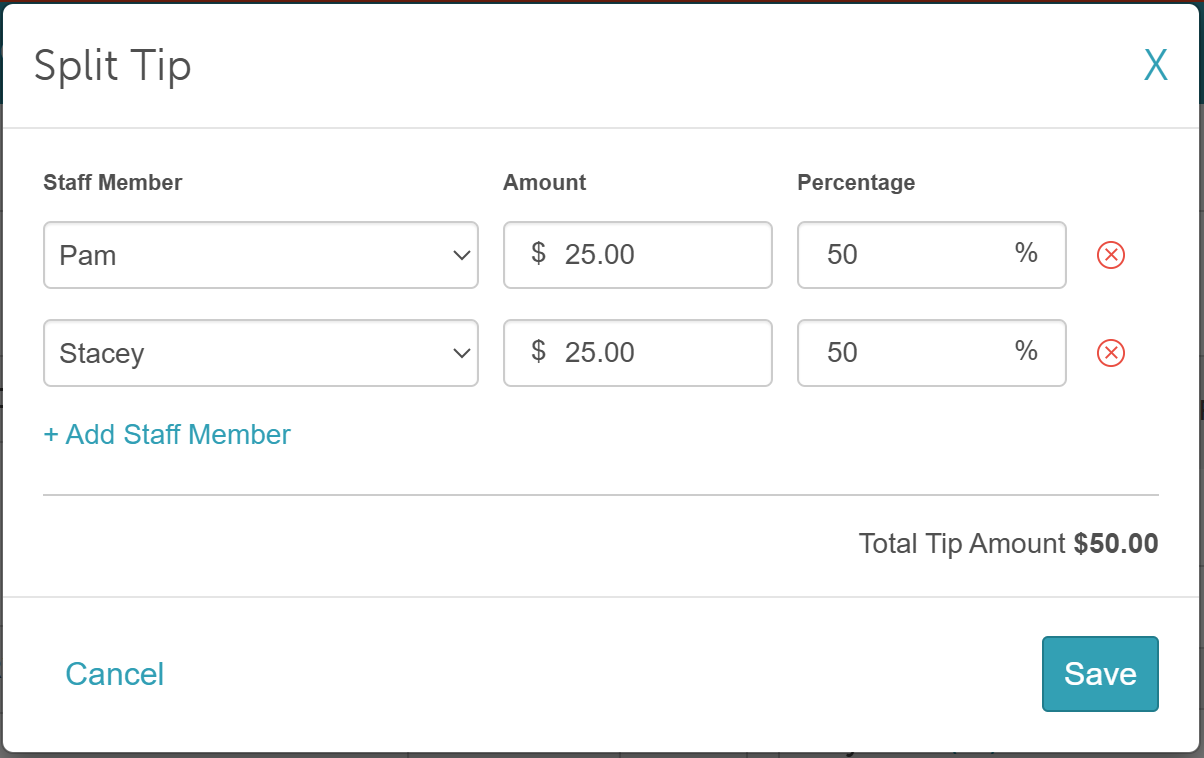Close the Split Tip dialog with X
Image resolution: width=1204 pixels, height=758 pixels.
click(1155, 66)
